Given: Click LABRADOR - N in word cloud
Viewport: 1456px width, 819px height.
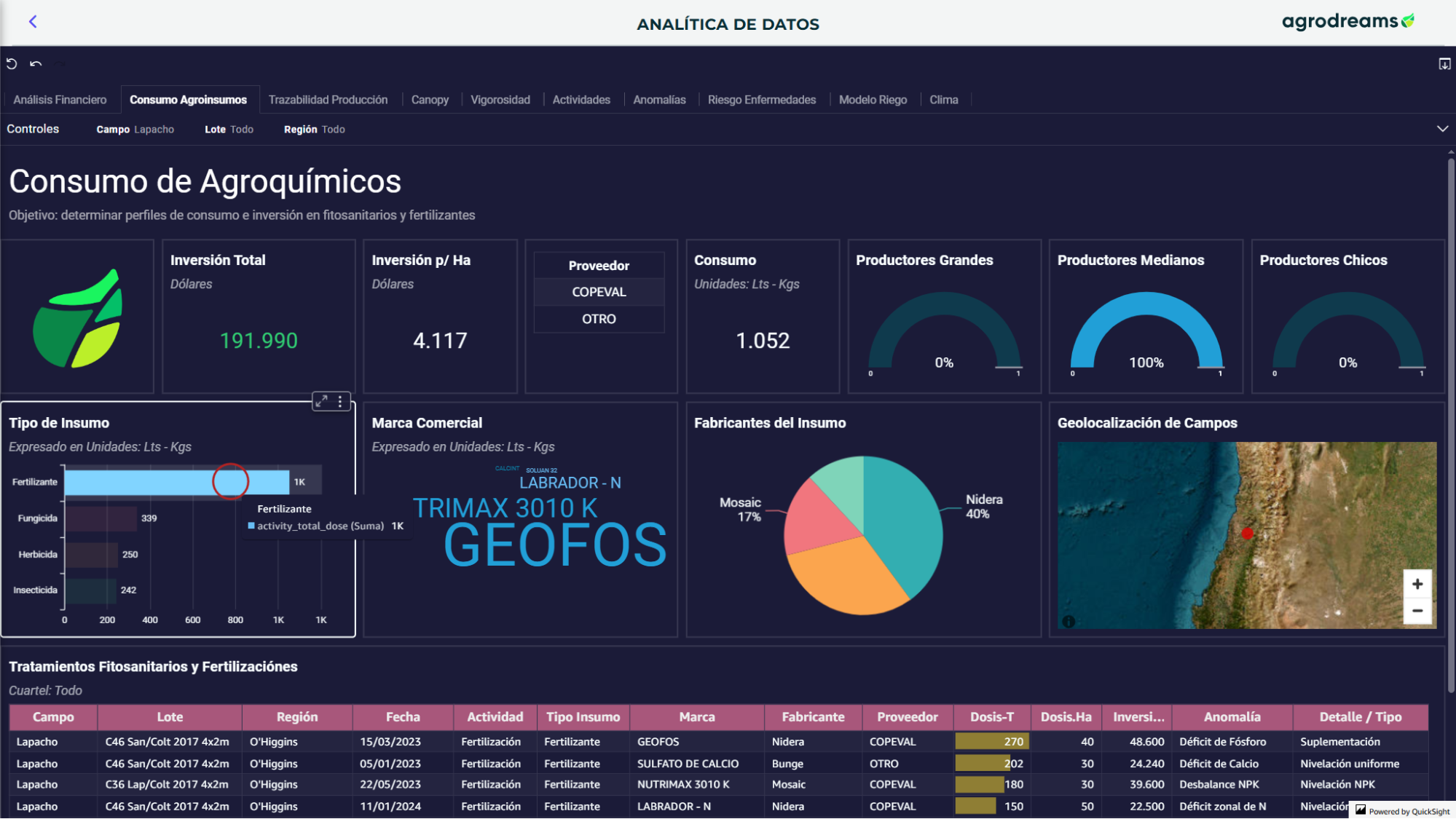Looking at the screenshot, I should 570,483.
